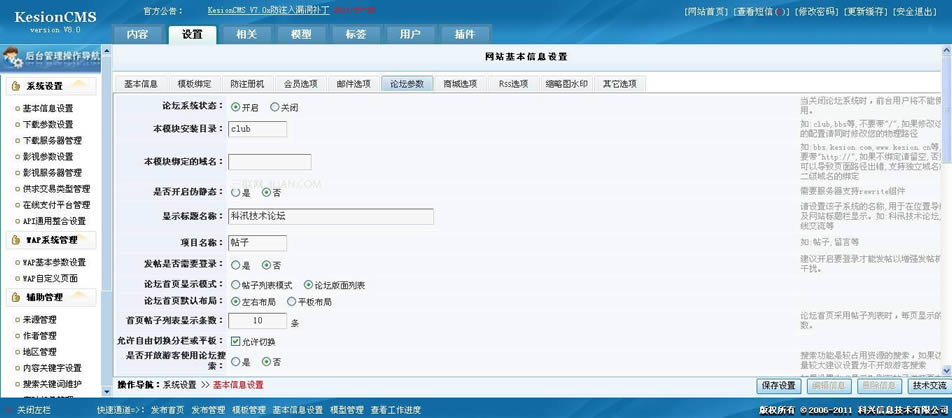
Task: Select 开启 for forum system status
Action: [x=235, y=107]
